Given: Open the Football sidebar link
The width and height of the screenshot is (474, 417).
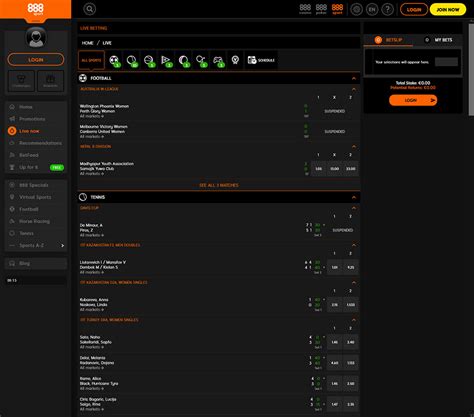Looking at the screenshot, I should [x=29, y=209].
